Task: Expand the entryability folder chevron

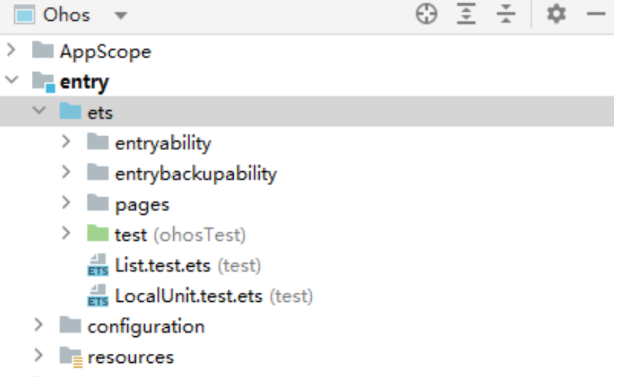Action: (x=66, y=142)
